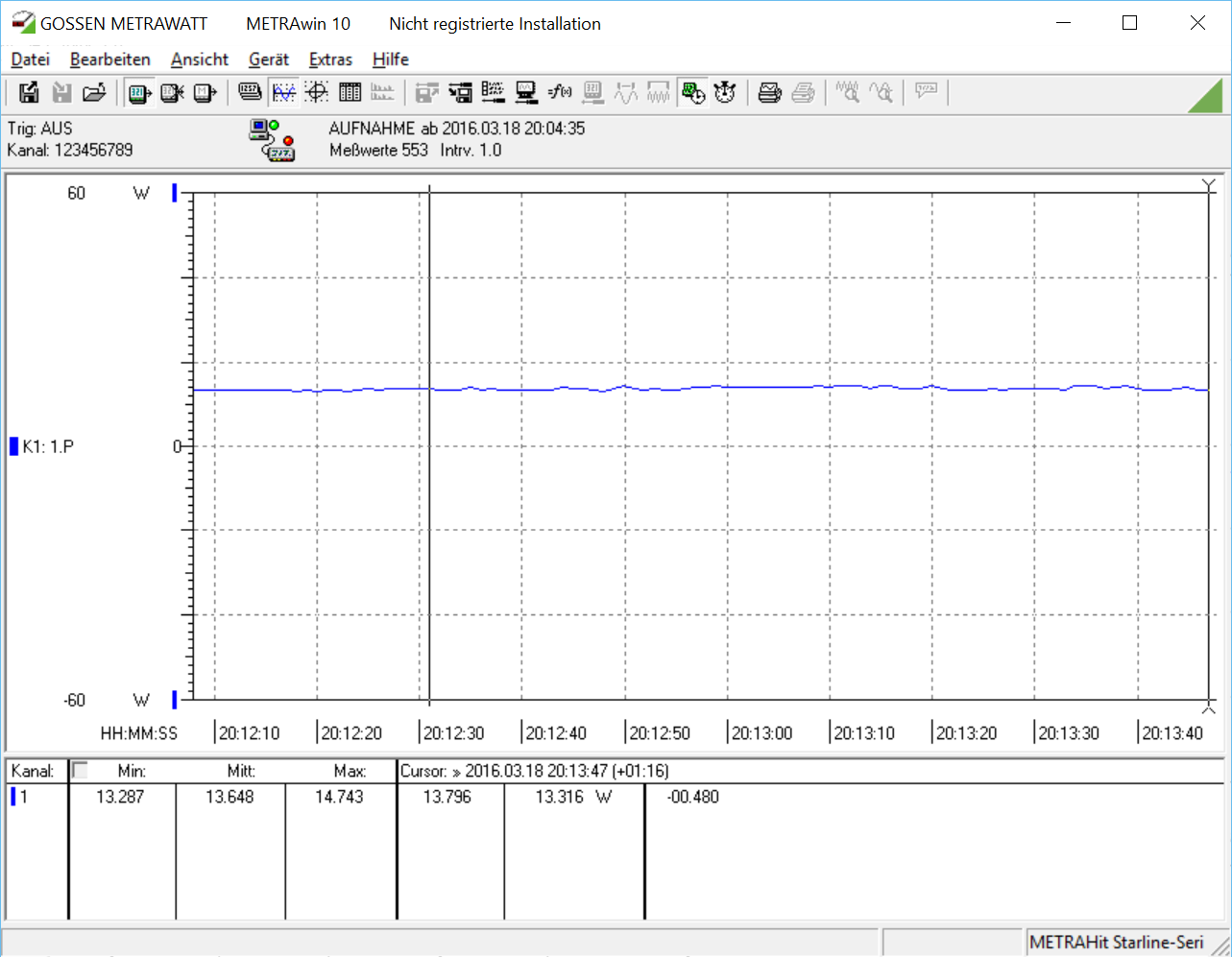Click the GOSSEN METRAWATT title bar app icon
This screenshot has height=957, width=1232.
pyautogui.click(x=22, y=23)
